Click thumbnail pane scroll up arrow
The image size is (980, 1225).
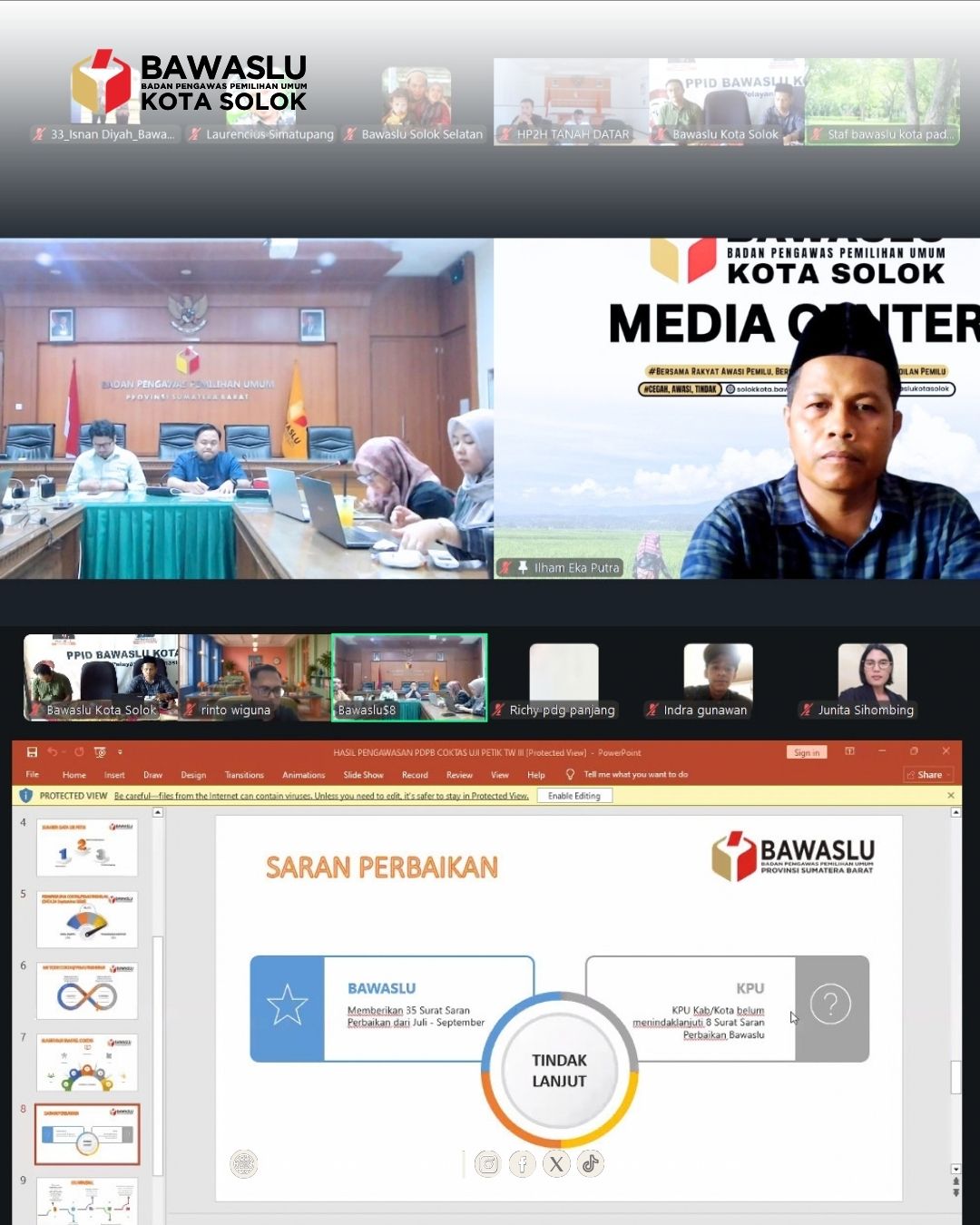coord(158,813)
